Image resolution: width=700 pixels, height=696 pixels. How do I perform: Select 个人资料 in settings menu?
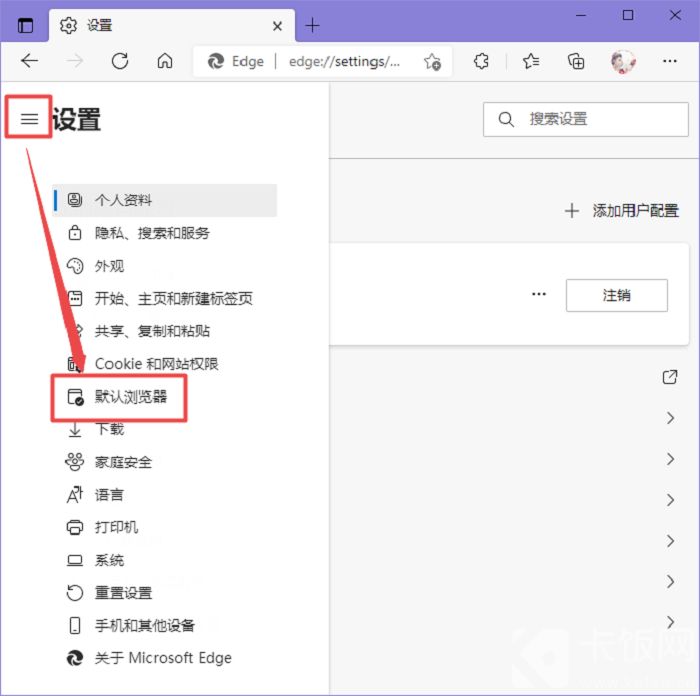pos(164,200)
